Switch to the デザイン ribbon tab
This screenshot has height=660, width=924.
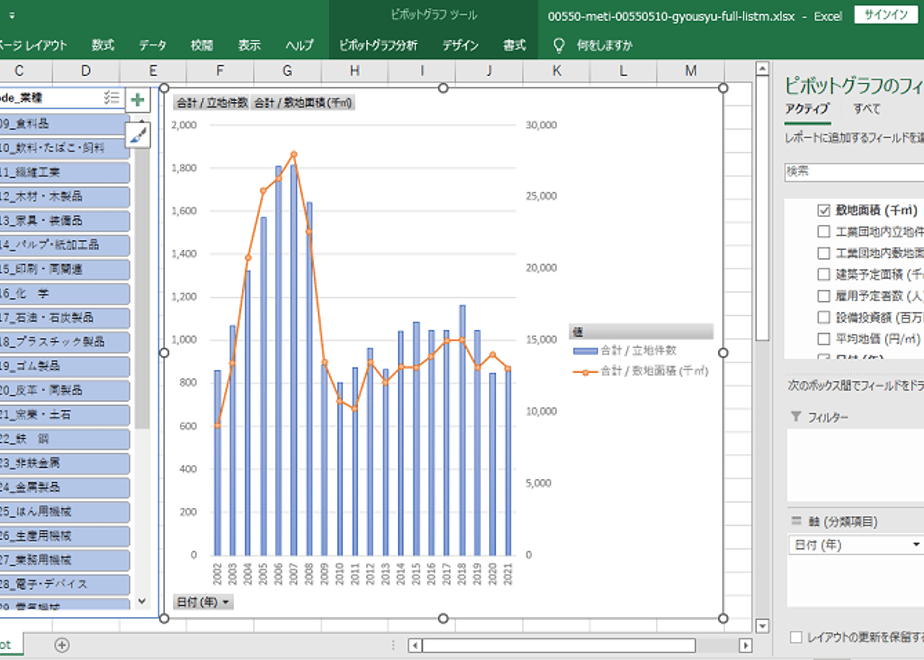[460, 45]
